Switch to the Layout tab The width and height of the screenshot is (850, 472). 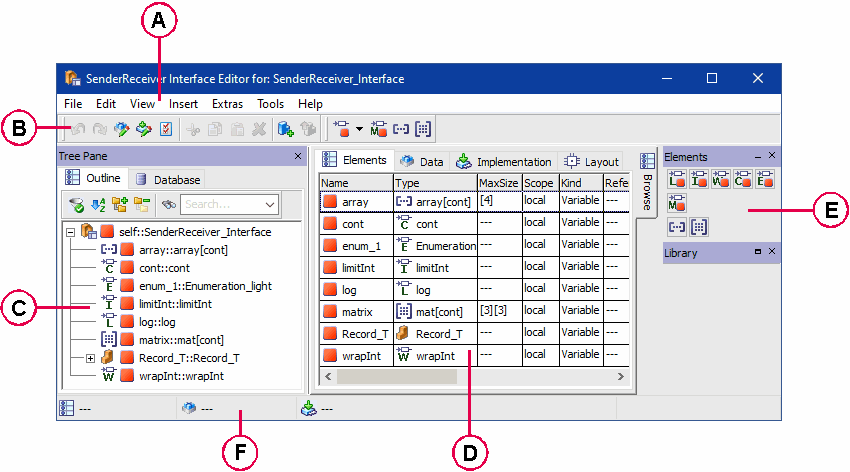(591, 161)
